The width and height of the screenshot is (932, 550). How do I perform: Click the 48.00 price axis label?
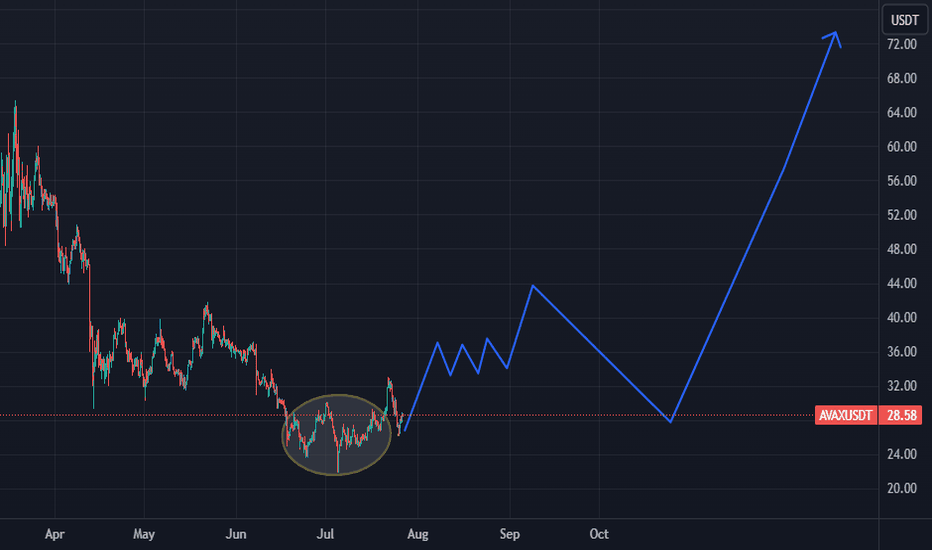pos(902,249)
